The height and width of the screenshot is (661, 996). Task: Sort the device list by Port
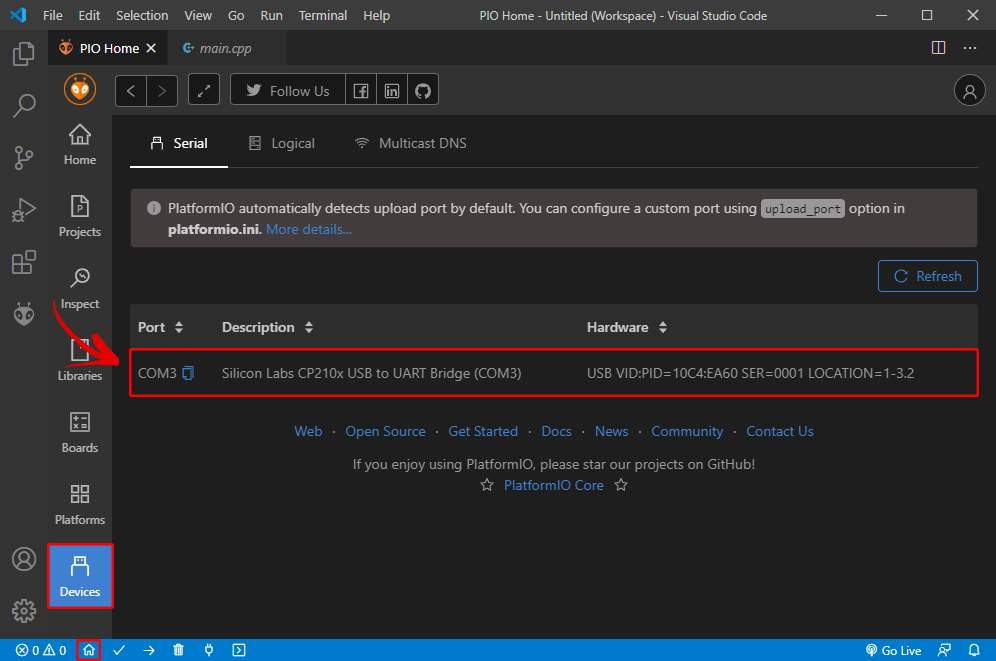pyautogui.click(x=160, y=327)
